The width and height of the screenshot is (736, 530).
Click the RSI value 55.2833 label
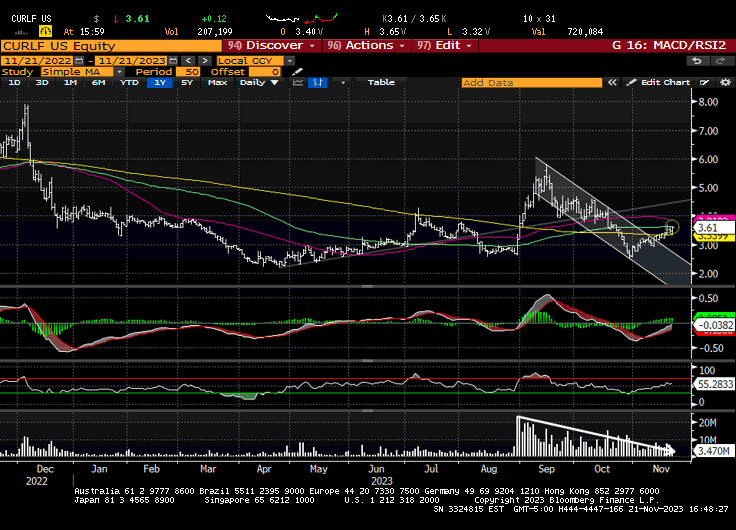click(714, 384)
